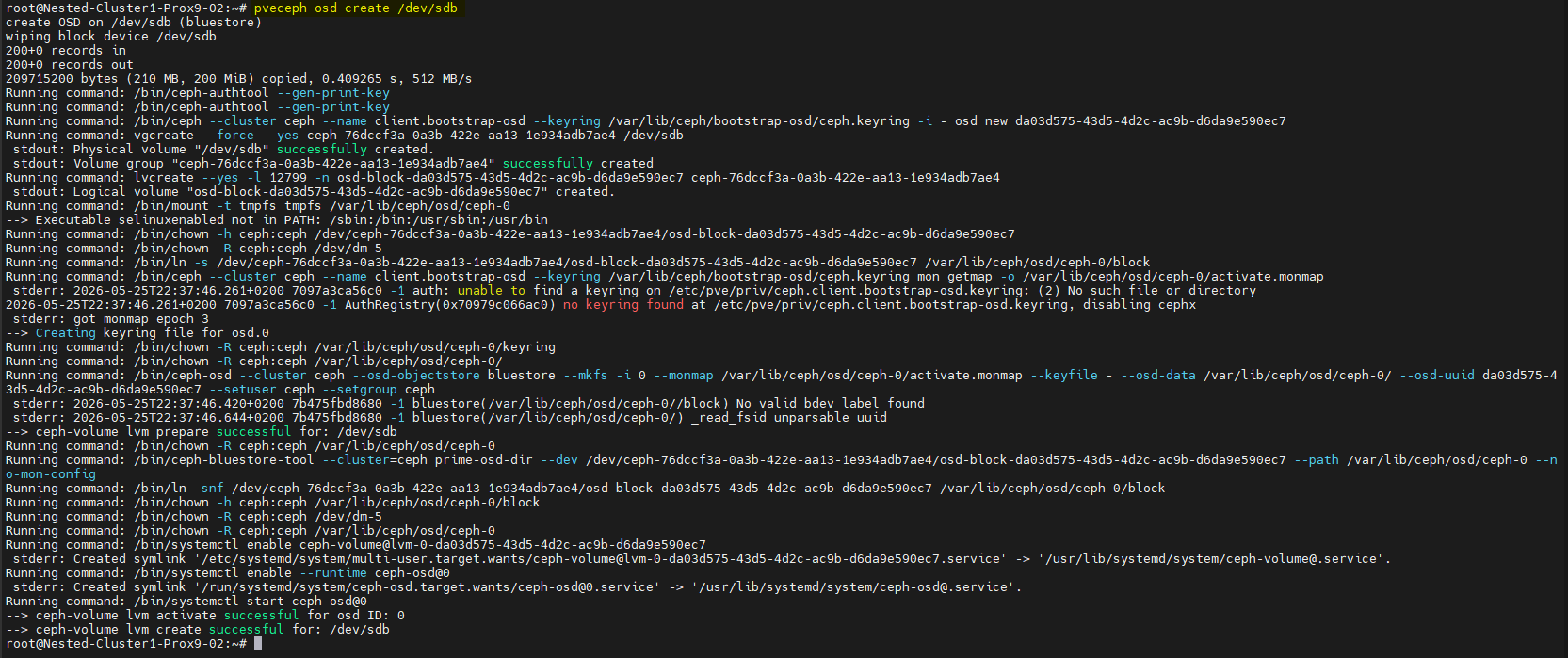
Task: Click the wrapped 'o-mon-config' line
Action: tap(51, 473)
